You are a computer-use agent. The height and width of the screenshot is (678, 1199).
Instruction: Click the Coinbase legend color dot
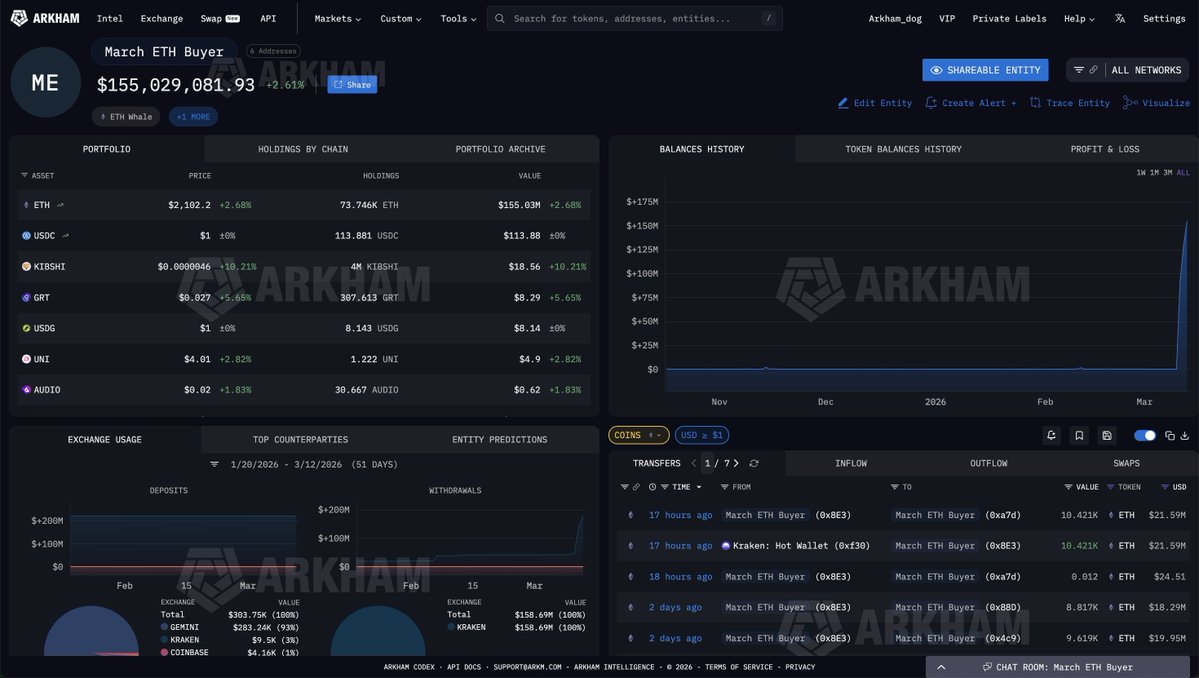(164, 652)
